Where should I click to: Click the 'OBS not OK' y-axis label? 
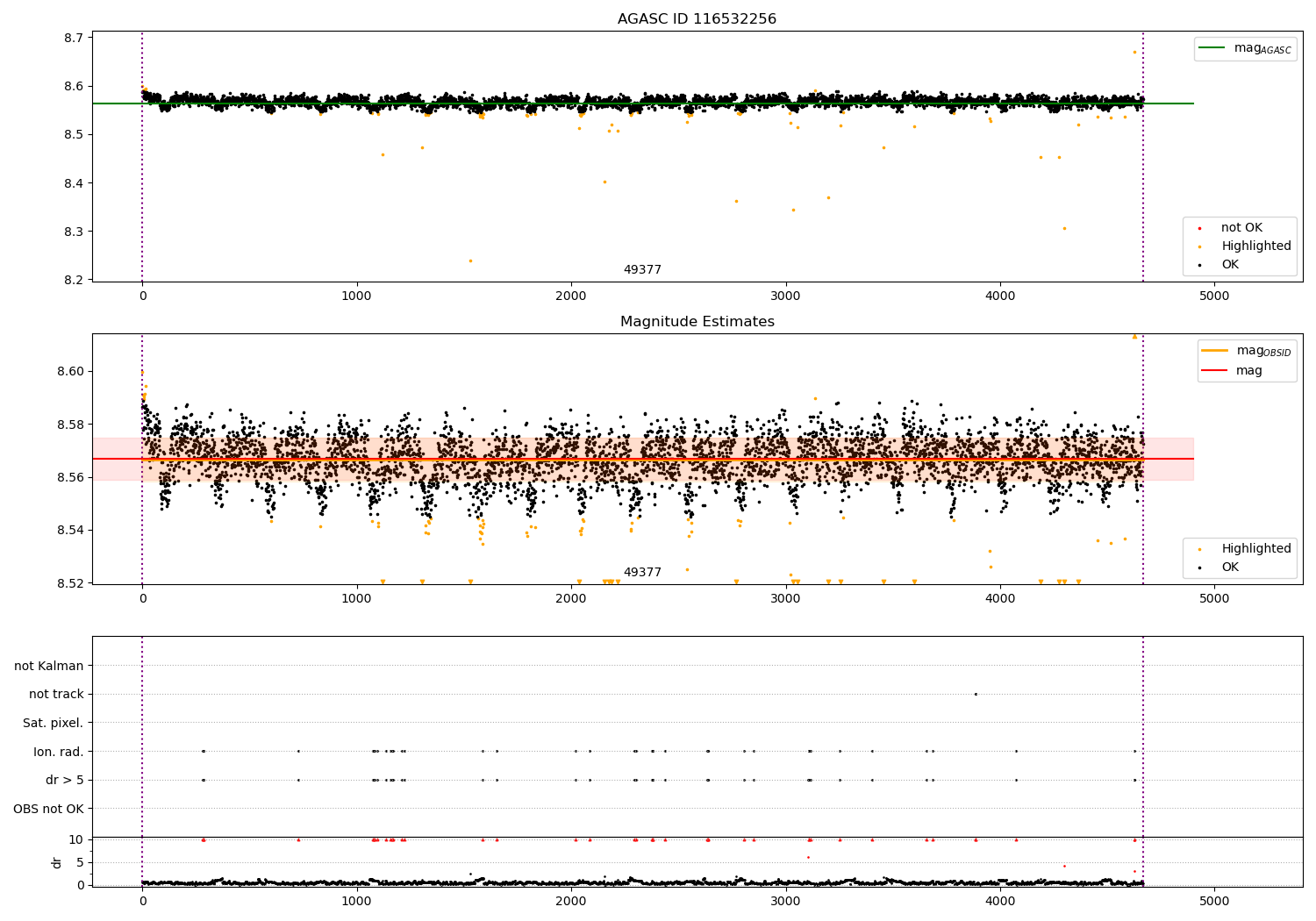[x=48, y=809]
